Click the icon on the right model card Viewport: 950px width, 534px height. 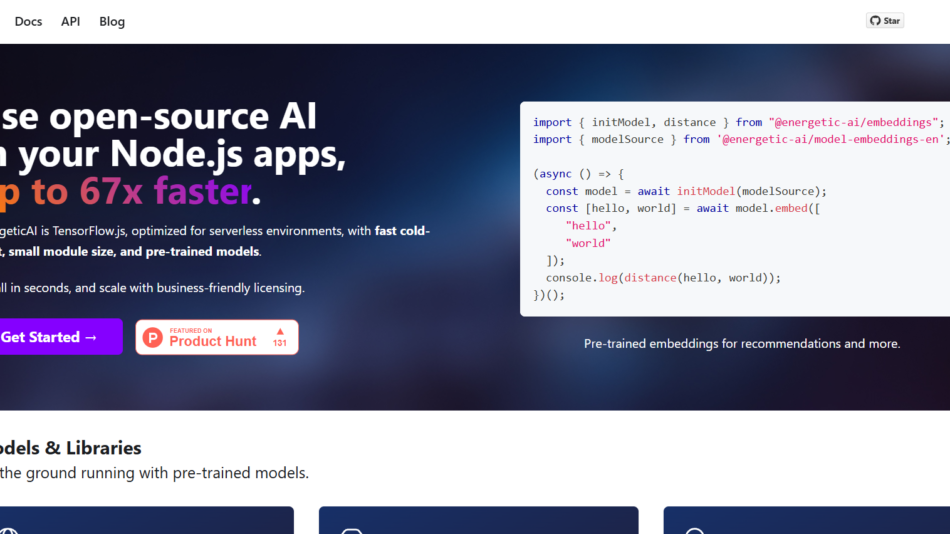click(x=694, y=530)
